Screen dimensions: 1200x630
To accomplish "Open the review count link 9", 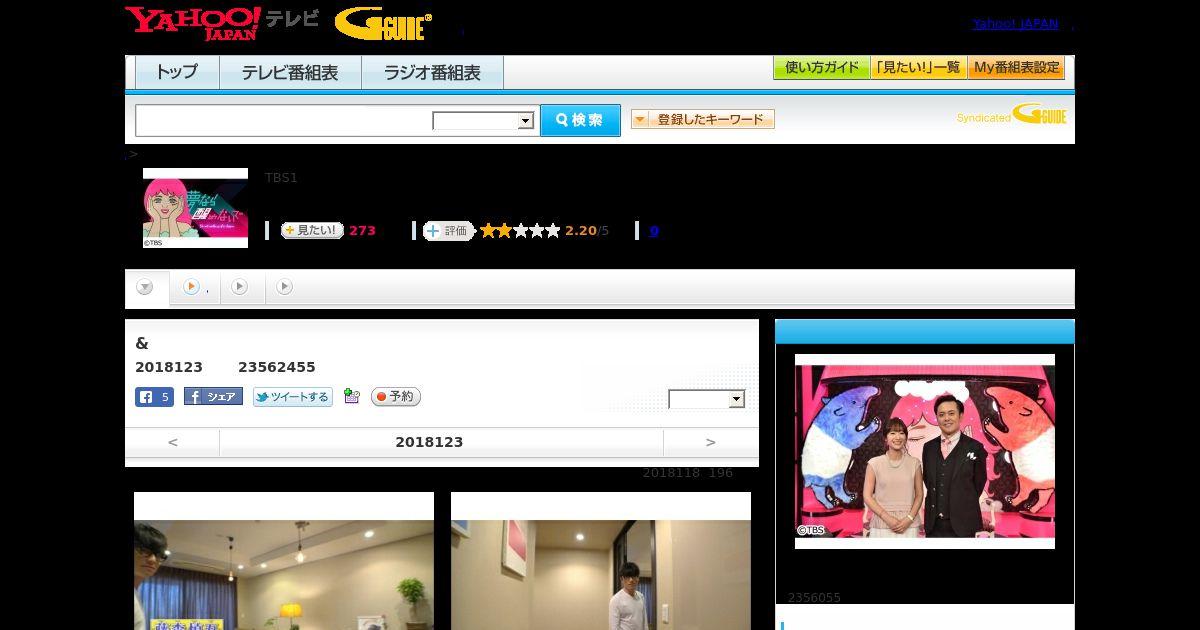I will pyautogui.click(x=654, y=231).
